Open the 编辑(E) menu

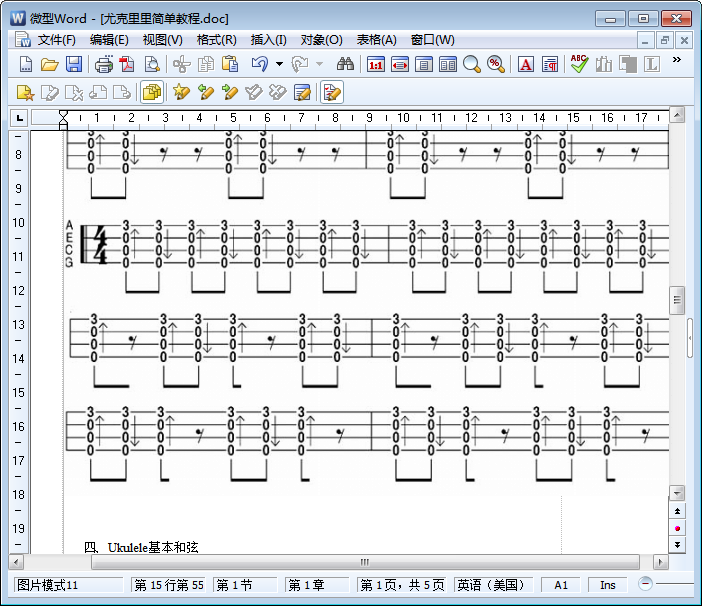pos(109,40)
